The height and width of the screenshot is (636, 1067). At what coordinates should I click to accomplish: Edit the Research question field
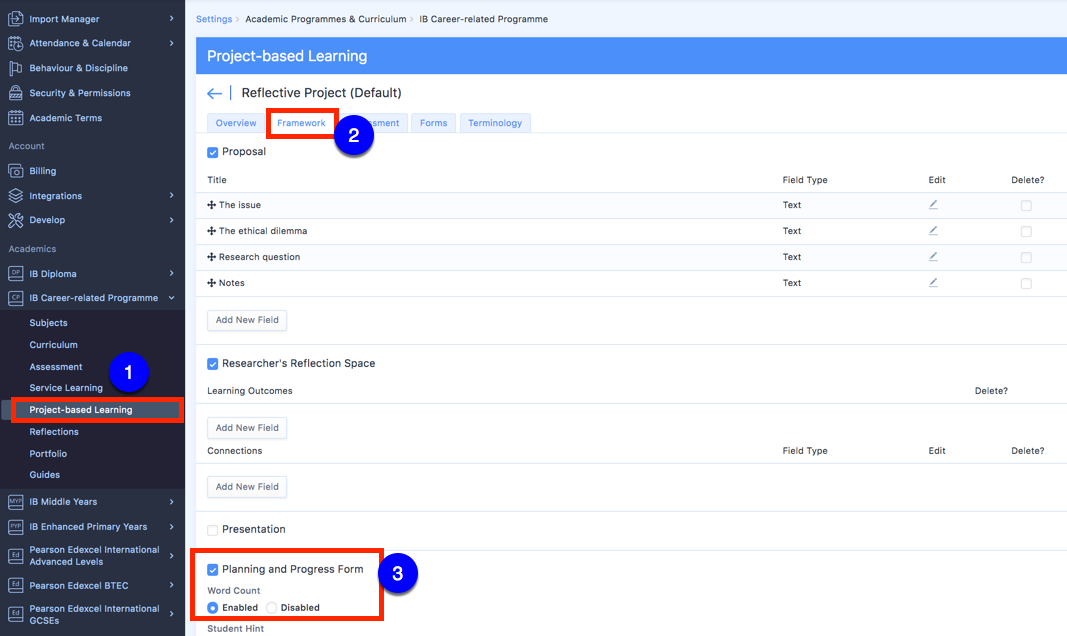click(x=933, y=257)
